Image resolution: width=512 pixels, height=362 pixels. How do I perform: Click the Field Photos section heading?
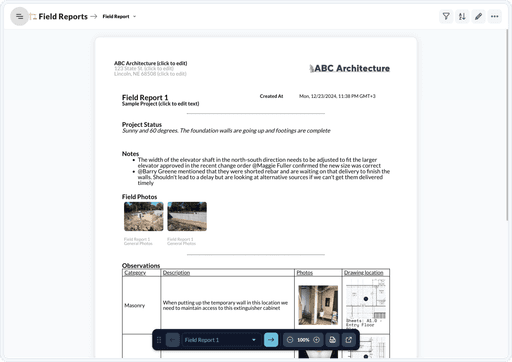(x=139, y=197)
